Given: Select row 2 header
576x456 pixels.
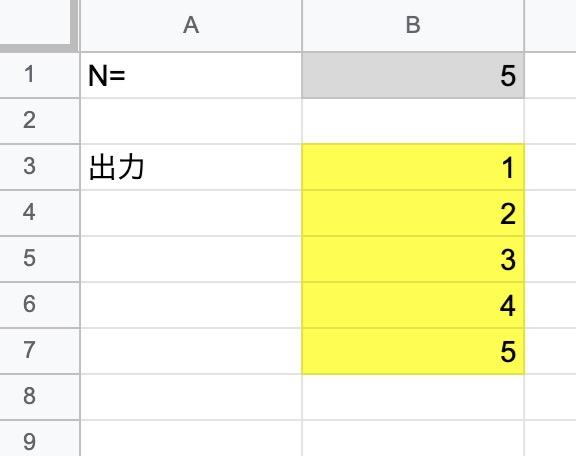Looking at the screenshot, I should pyautogui.click(x=39, y=121).
